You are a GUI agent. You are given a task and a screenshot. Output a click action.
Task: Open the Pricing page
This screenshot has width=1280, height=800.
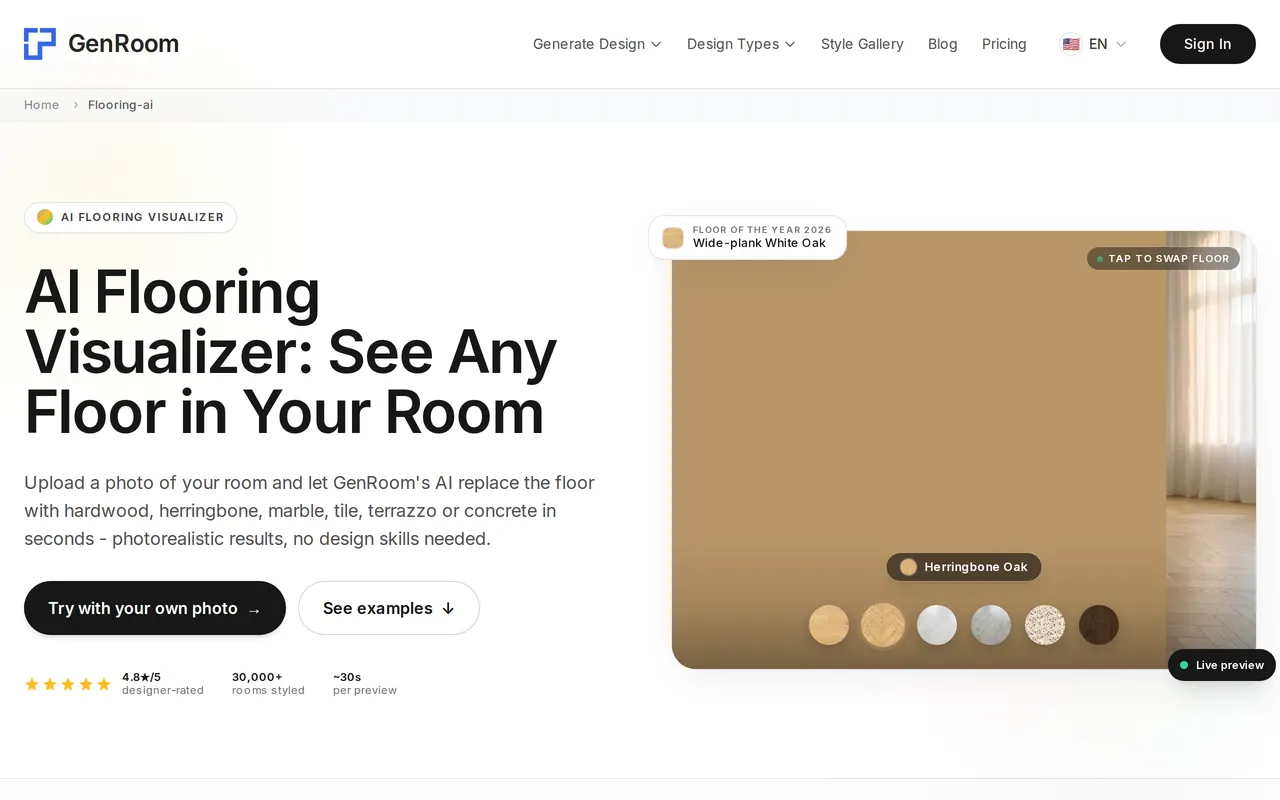pos(1004,44)
